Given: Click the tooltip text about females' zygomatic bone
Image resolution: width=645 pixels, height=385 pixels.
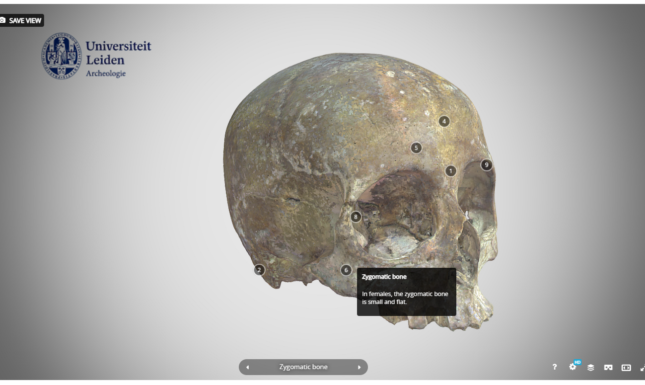Looking at the screenshot, I should [x=405, y=298].
